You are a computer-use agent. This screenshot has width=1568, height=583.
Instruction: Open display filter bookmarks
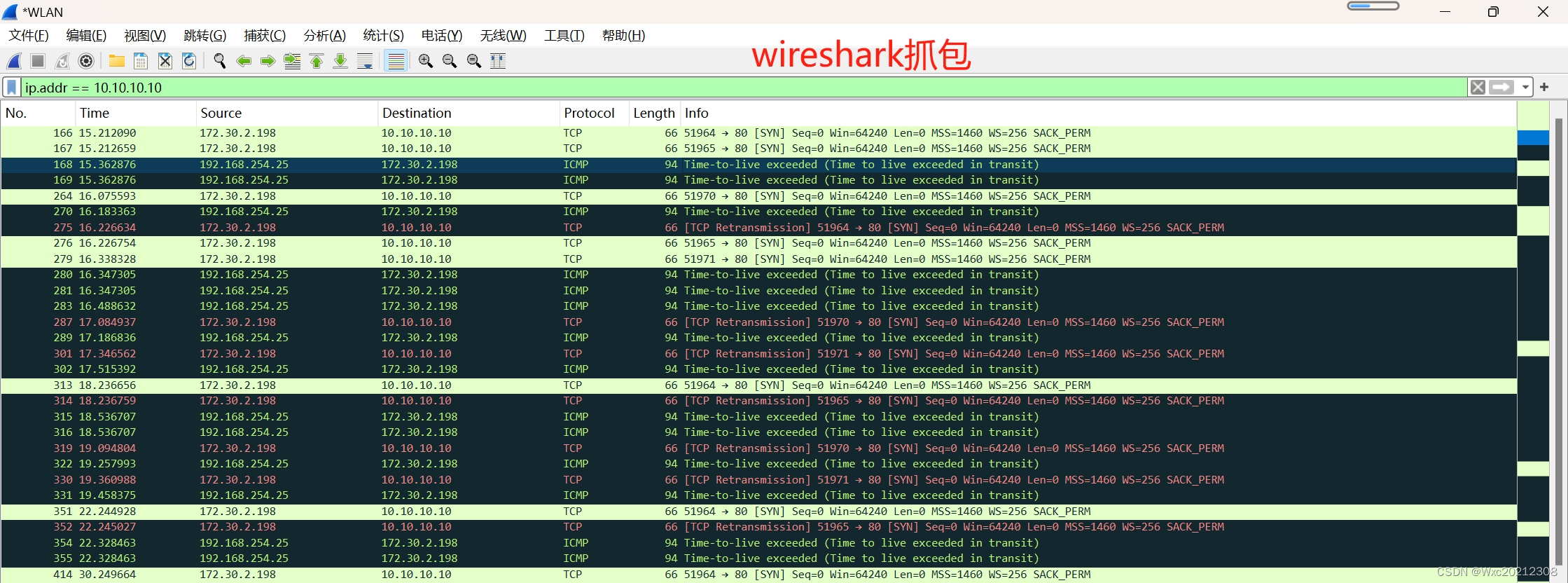point(12,88)
